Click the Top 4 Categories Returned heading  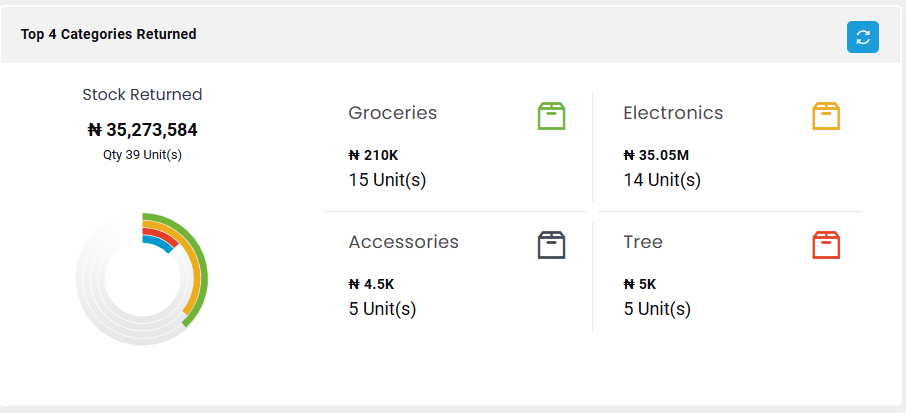click(109, 34)
